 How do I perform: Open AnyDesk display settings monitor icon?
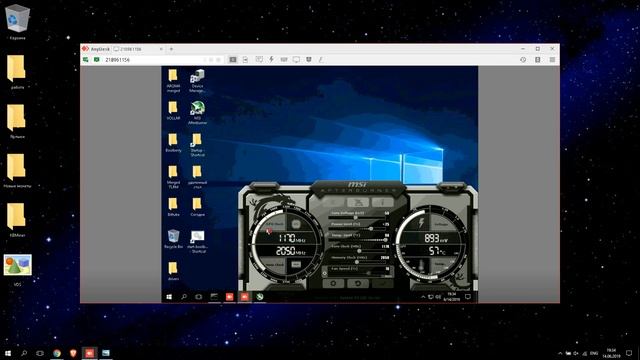[296, 60]
